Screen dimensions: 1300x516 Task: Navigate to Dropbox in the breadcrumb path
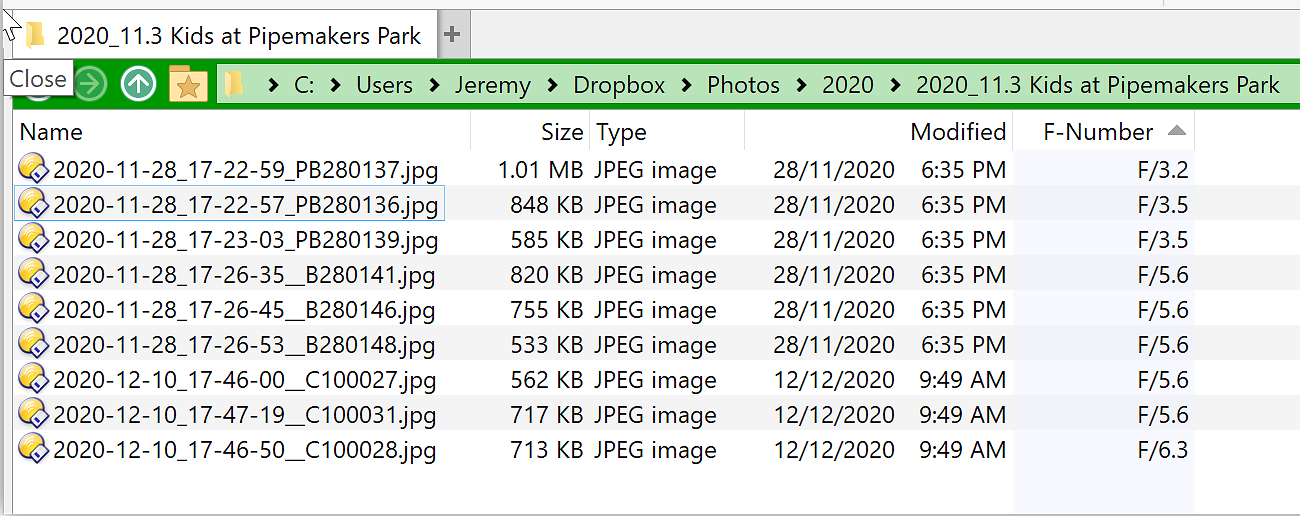tap(619, 85)
